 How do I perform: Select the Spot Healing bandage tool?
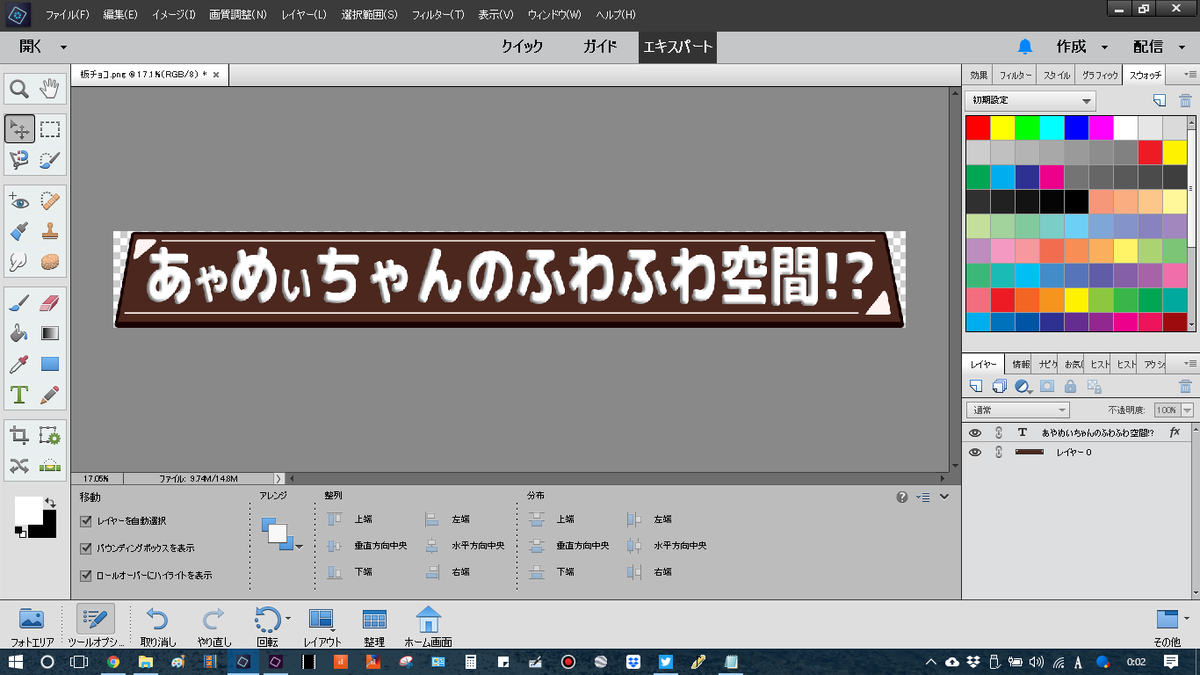point(50,199)
